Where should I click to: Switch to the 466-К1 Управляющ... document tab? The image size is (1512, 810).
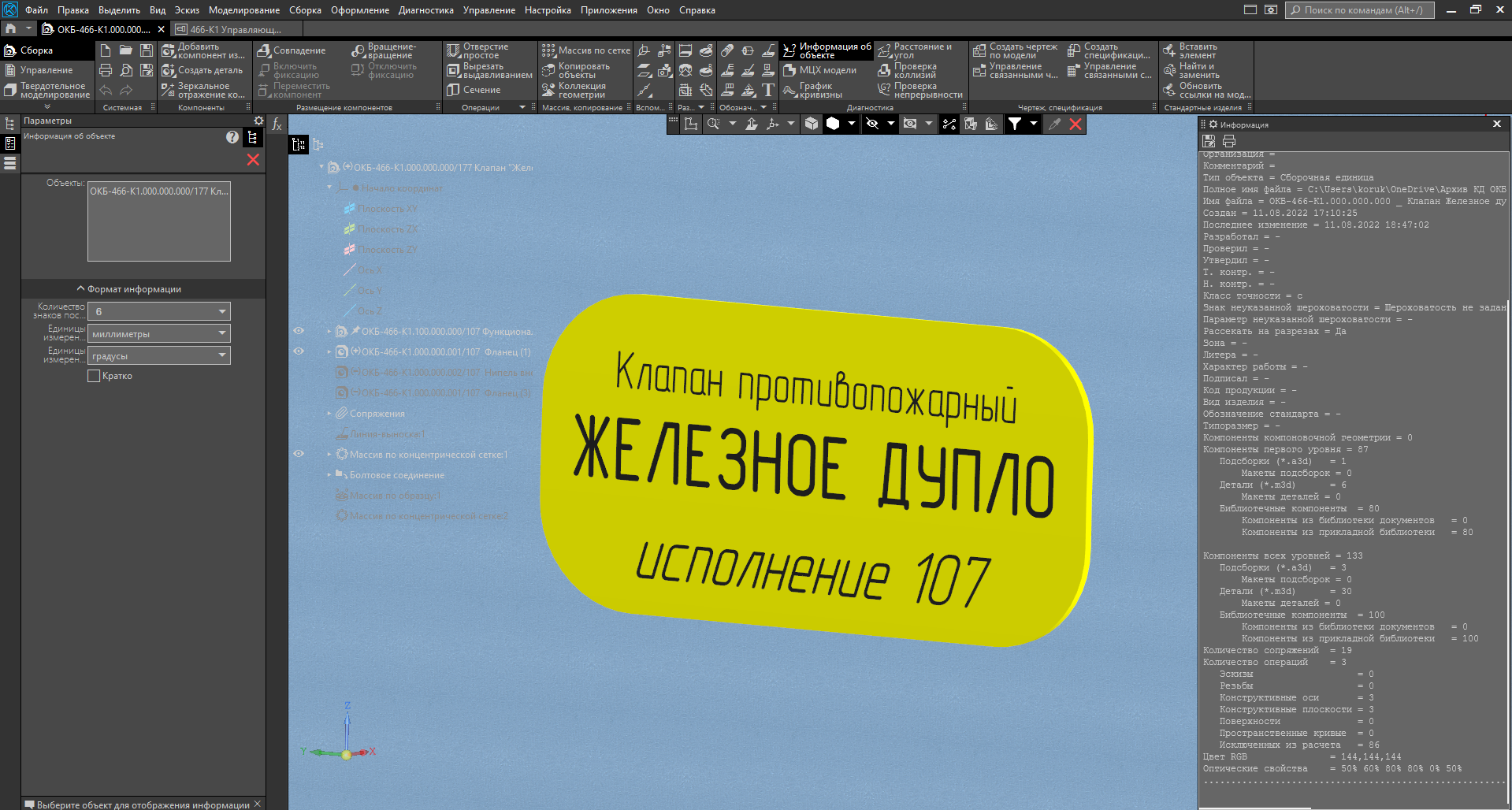[236, 29]
